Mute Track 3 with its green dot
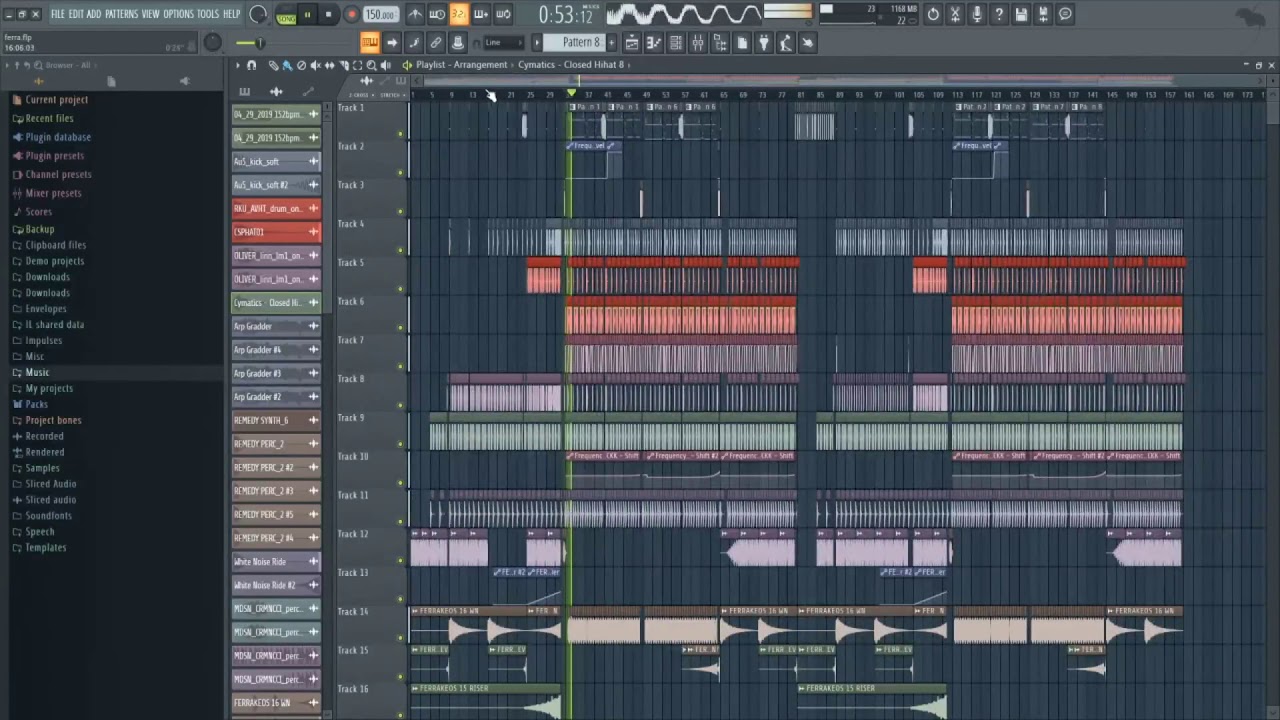 (401, 211)
